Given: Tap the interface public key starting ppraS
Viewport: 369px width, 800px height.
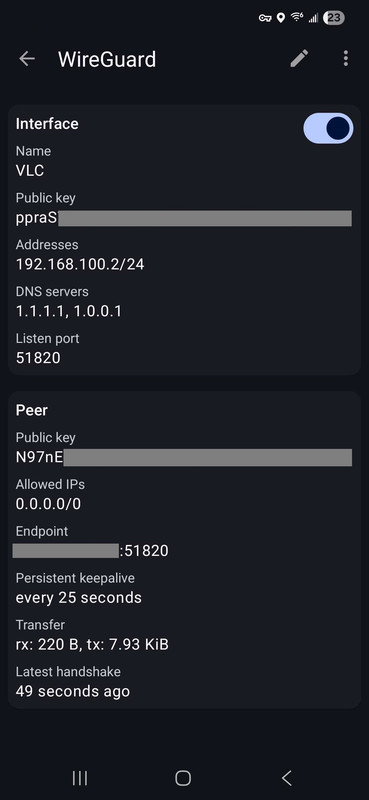Looking at the screenshot, I should tap(184, 218).
